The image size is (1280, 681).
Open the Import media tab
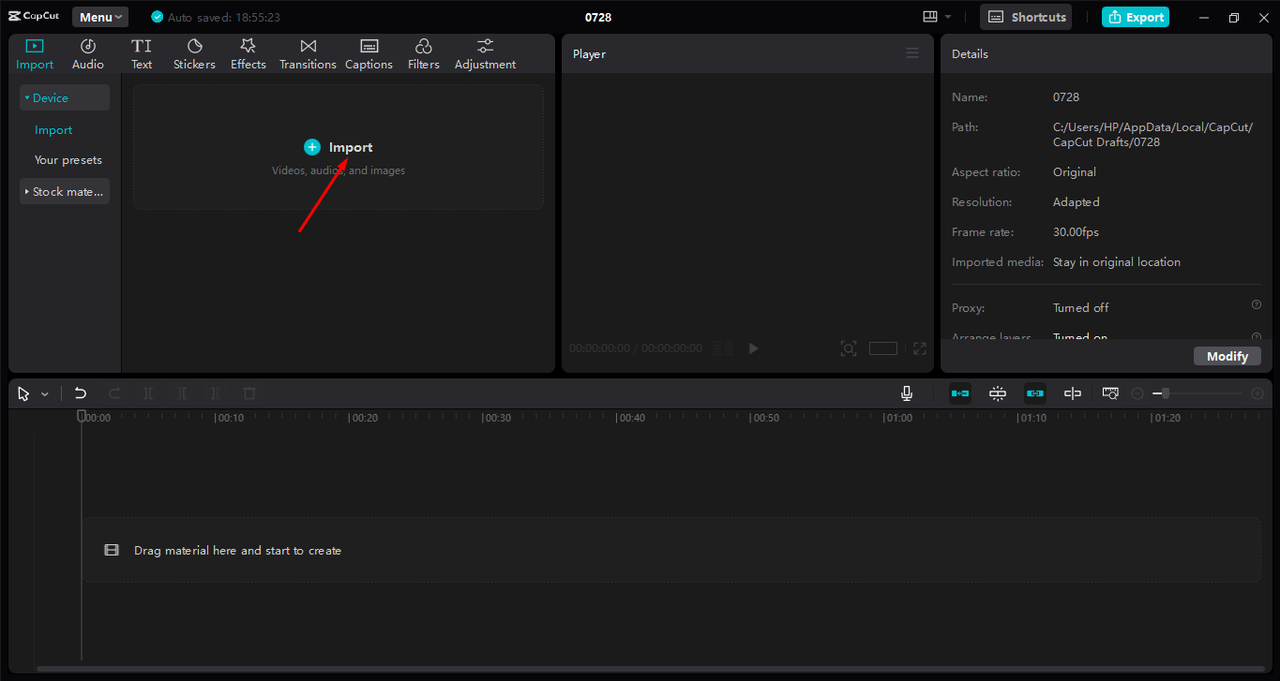[35, 54]
